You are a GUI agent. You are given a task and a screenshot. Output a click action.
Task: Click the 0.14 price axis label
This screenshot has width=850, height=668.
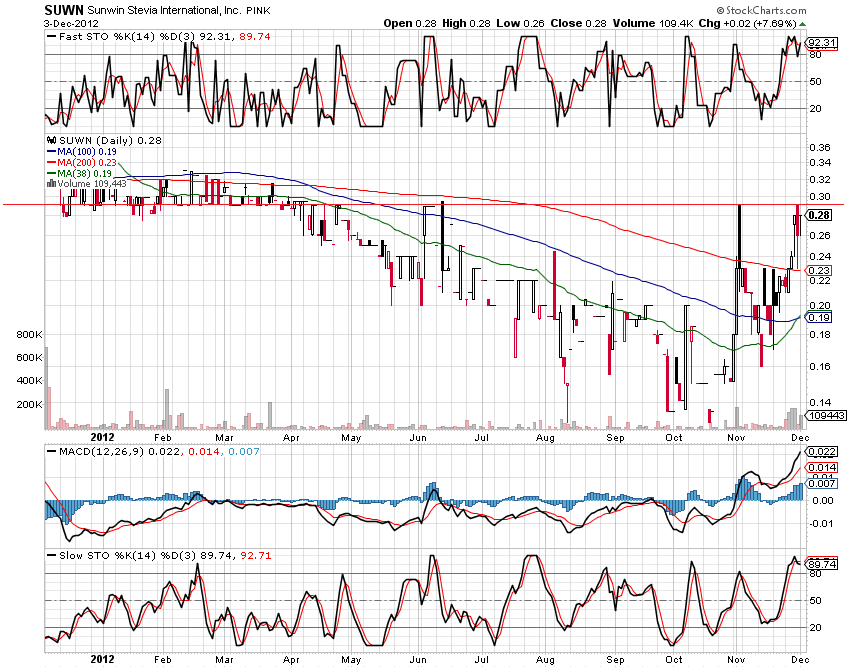click(819, 402)
